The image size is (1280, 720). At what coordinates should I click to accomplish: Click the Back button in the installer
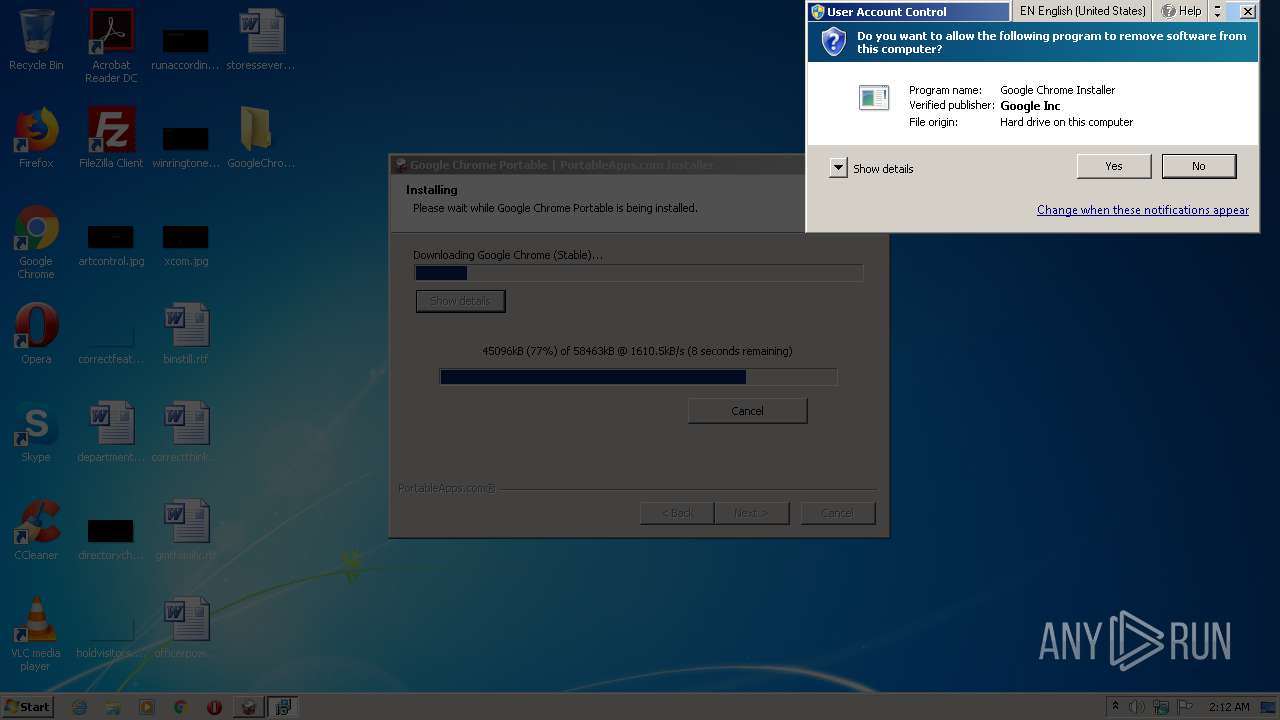click(677, 513)
